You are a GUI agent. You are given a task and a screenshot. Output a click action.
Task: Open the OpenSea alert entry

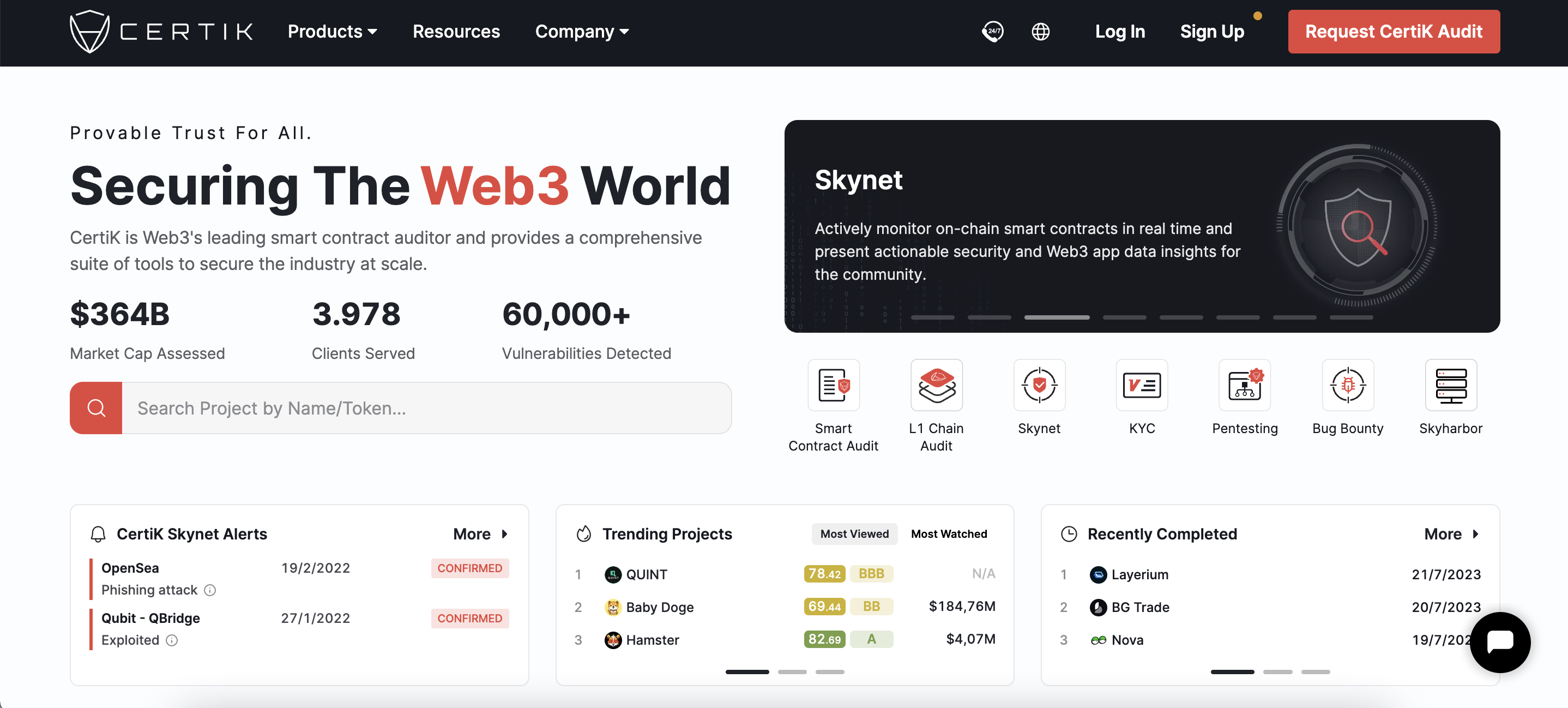click(x=299, y=579)
